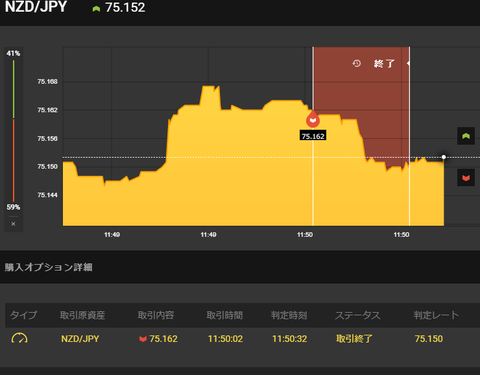Screen dimensions: 480x375
Task: Click the 75.162 entry price label
Action: click(x=313, y=136)
